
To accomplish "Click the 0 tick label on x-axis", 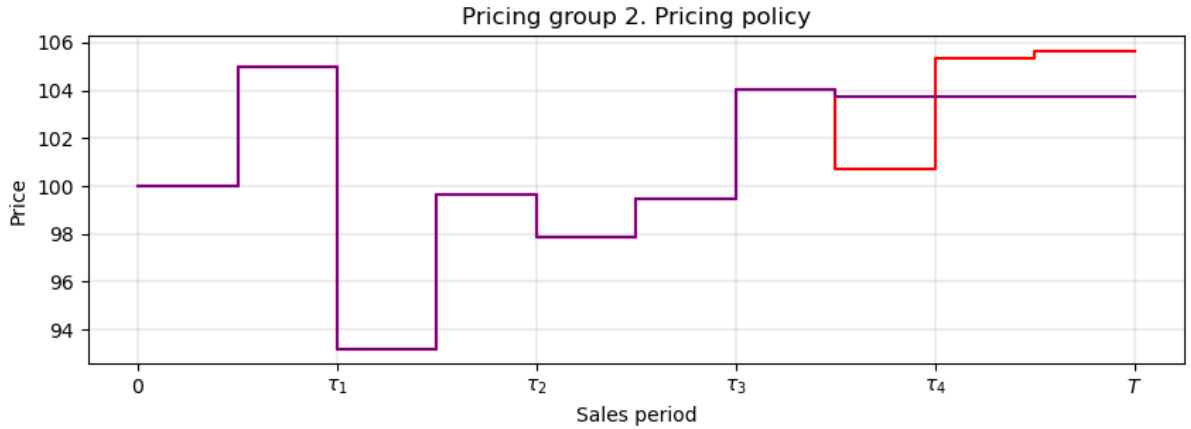I will pyautogui.click(x=138, y=385).
